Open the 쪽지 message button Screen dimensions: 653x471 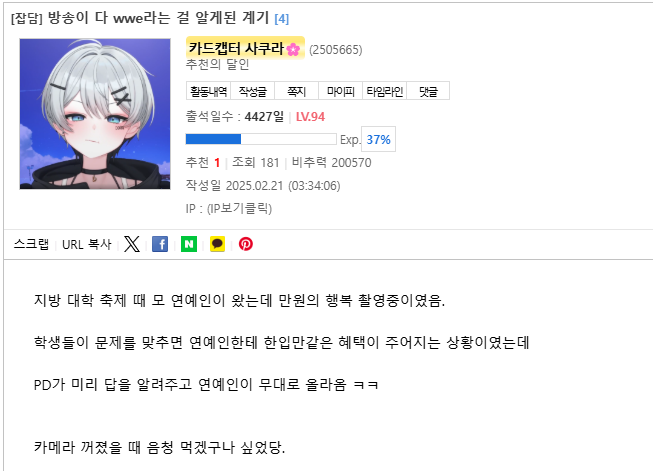click(x=297, y=91)
